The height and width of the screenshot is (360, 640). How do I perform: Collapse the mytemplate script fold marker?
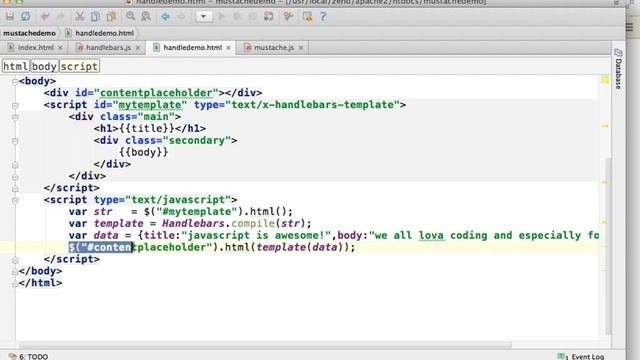coord(15,106)
